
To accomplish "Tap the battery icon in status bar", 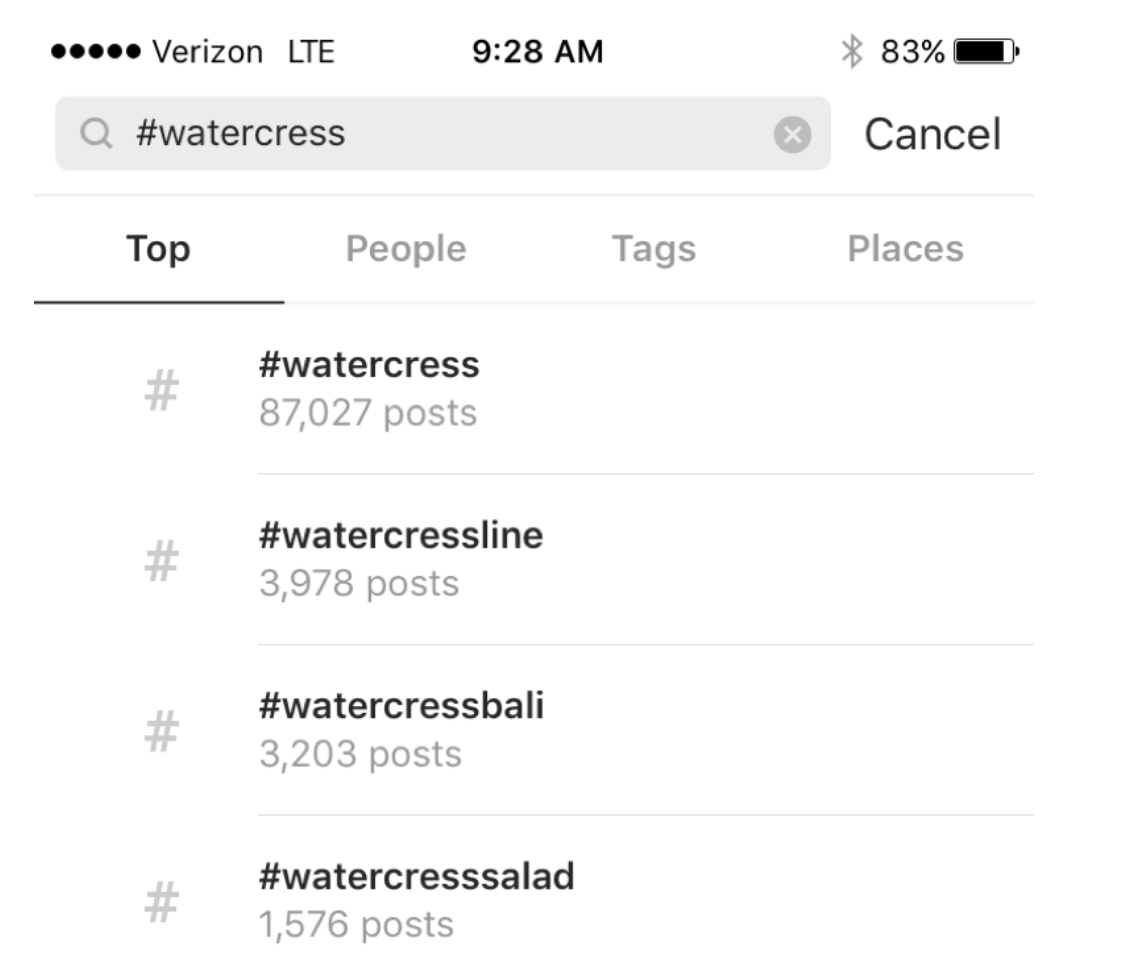I will [x=986, y=51].
